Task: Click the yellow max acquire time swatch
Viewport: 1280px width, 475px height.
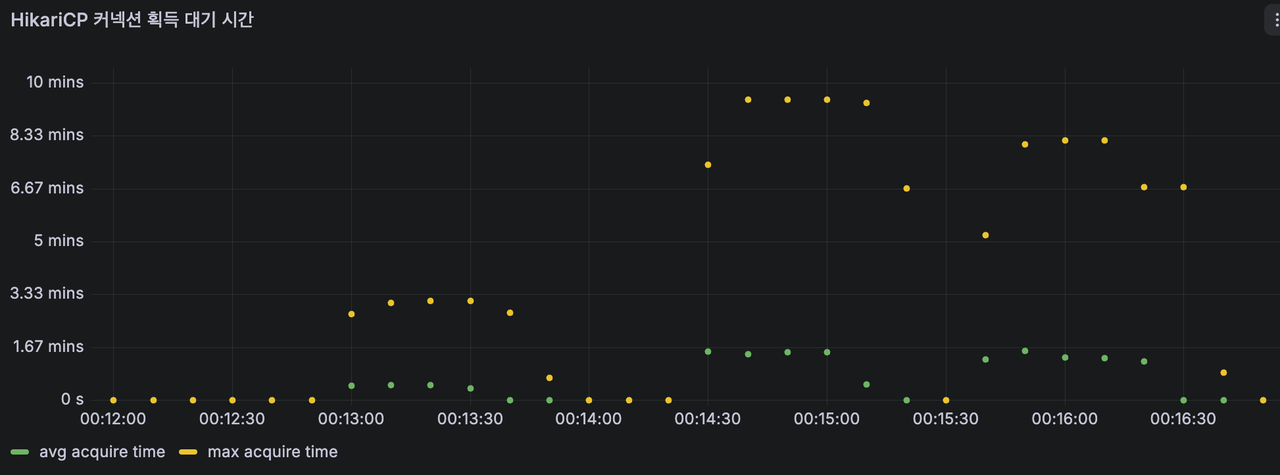Action: coord(188,453)
